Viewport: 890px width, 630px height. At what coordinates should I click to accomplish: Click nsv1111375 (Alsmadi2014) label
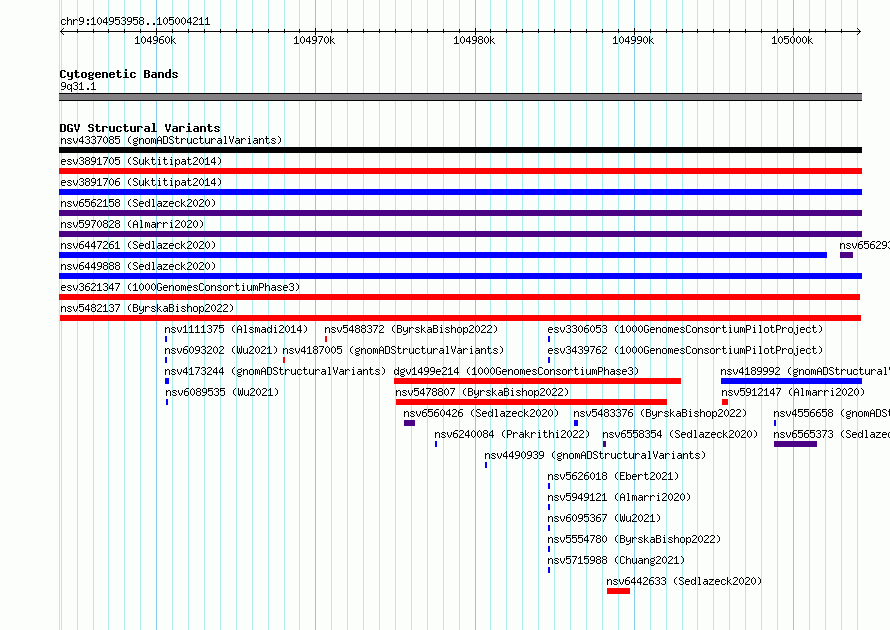[236, 329]
